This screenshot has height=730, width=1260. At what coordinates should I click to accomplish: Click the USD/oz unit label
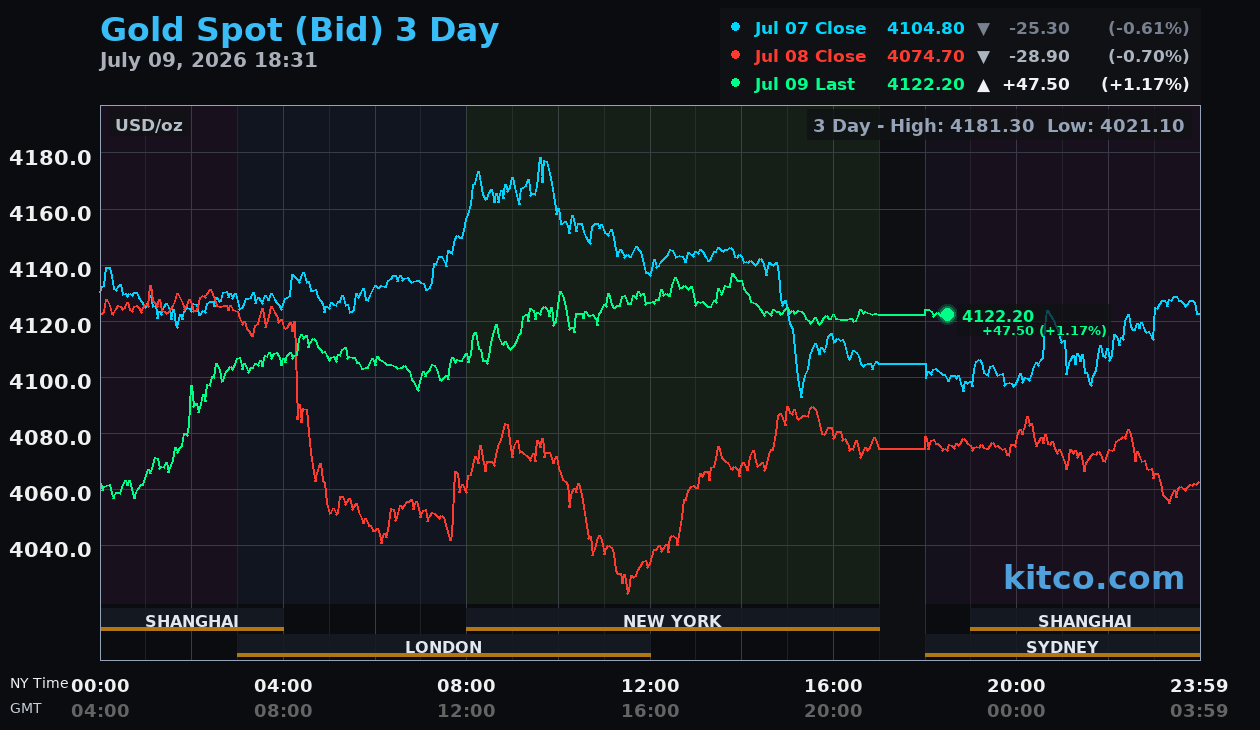click(149, 126)
